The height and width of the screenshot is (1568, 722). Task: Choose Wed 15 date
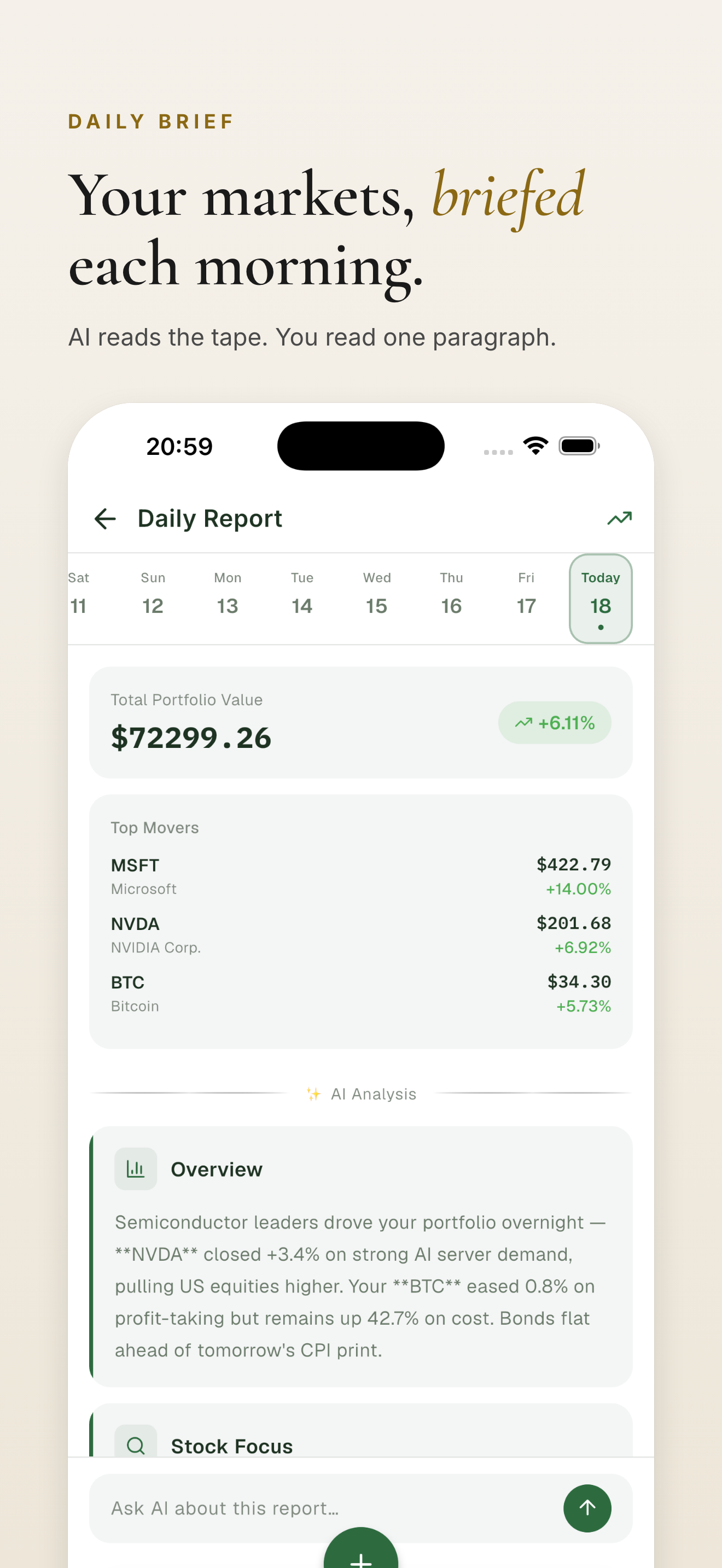click(x=377, y=598)
